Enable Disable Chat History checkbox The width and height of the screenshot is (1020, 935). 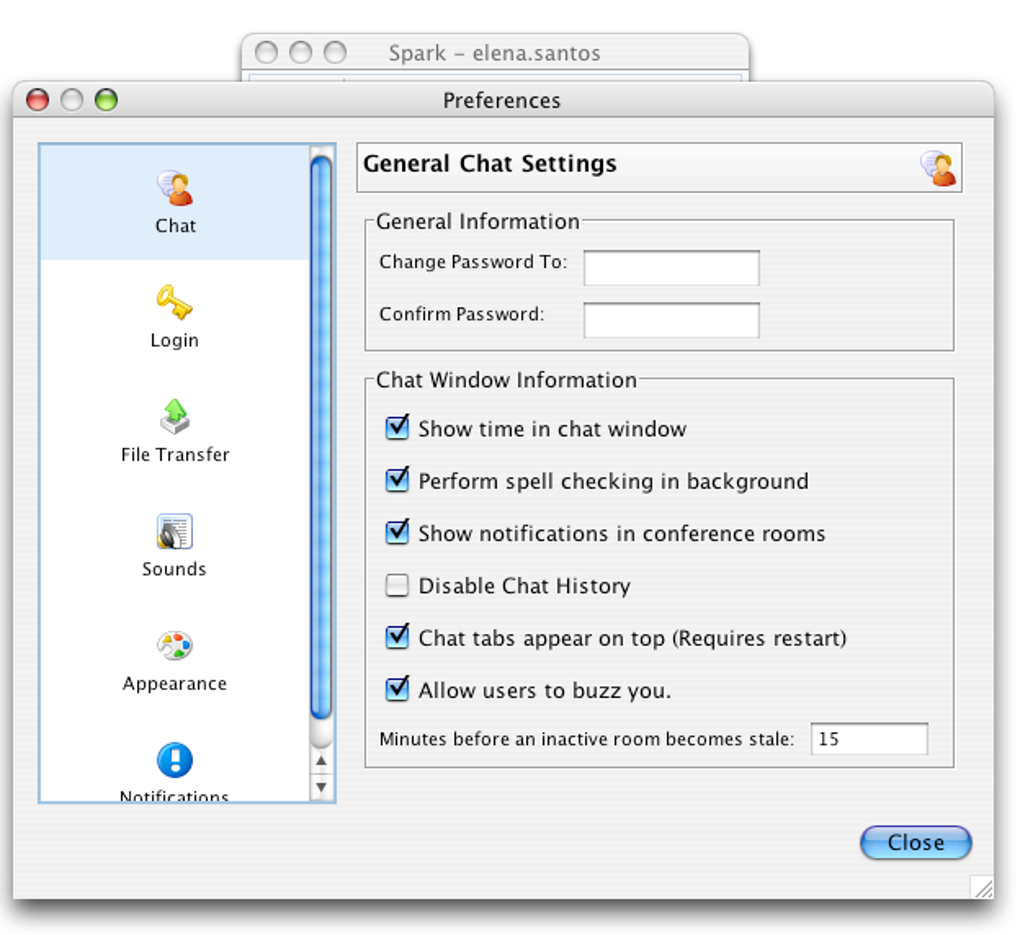point(397,585)
